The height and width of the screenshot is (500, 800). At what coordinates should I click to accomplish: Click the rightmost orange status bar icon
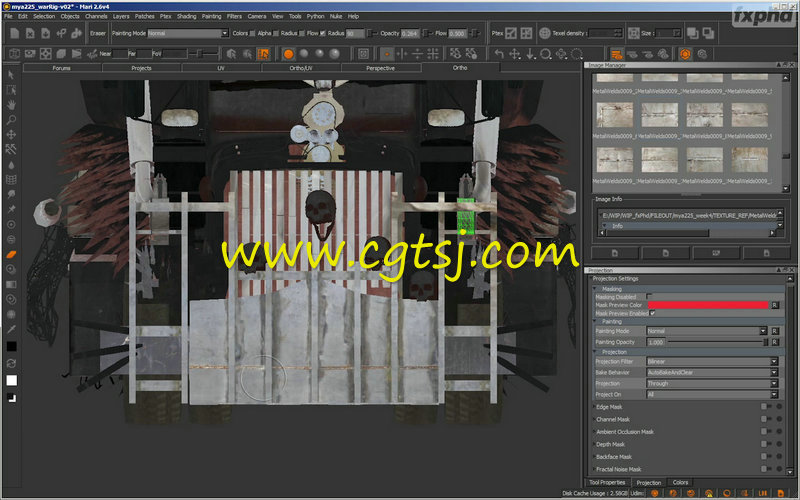(781, 493)
